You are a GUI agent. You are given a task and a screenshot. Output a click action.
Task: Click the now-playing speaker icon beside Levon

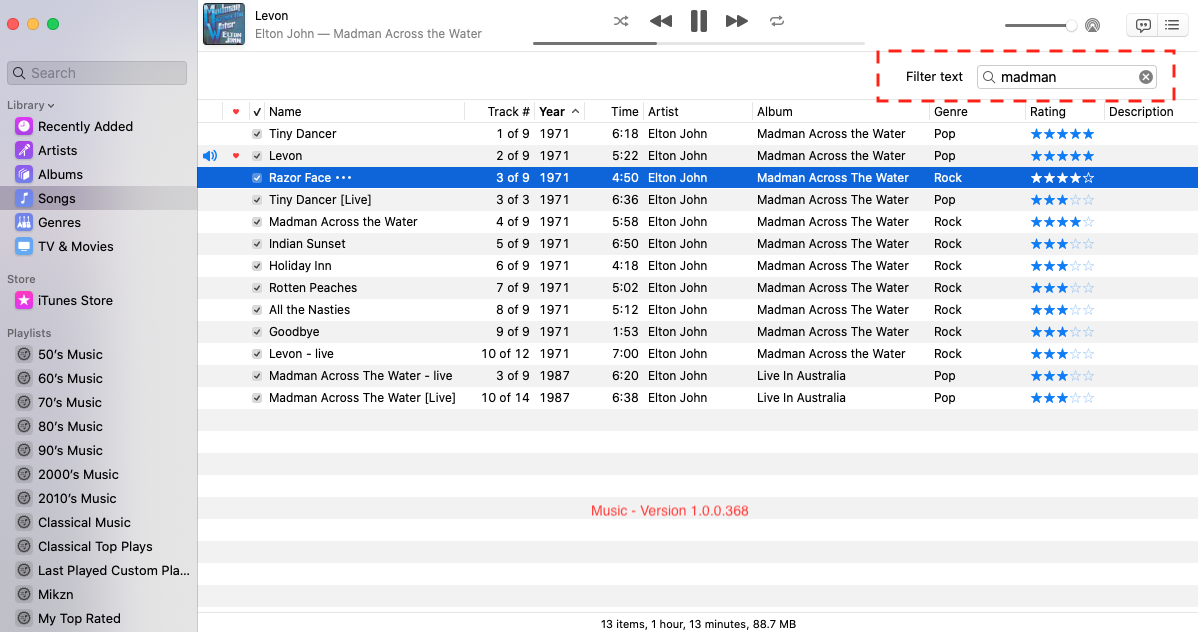[209, 156]
